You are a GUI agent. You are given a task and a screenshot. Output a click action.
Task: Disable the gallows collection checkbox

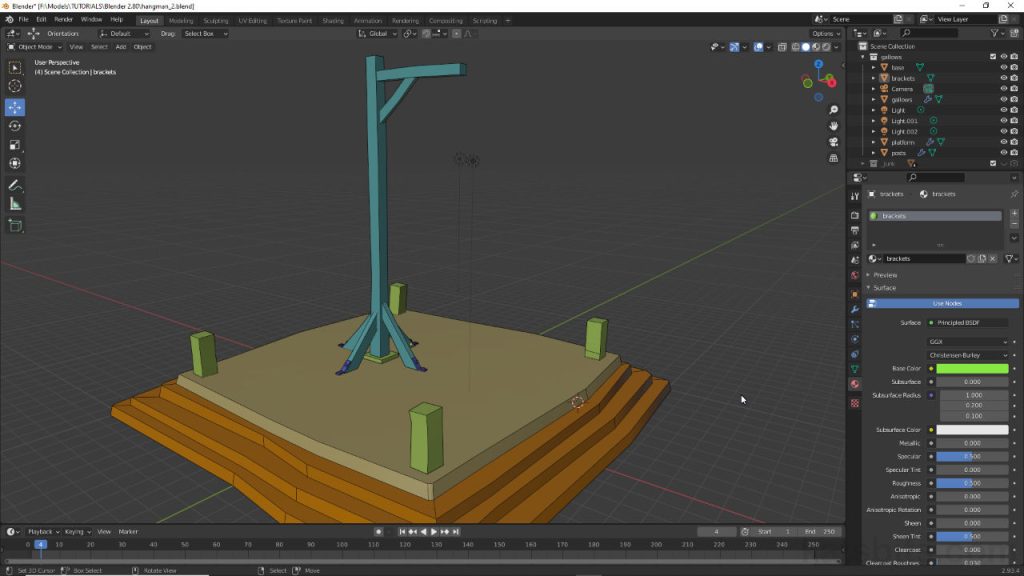(993, 56)
